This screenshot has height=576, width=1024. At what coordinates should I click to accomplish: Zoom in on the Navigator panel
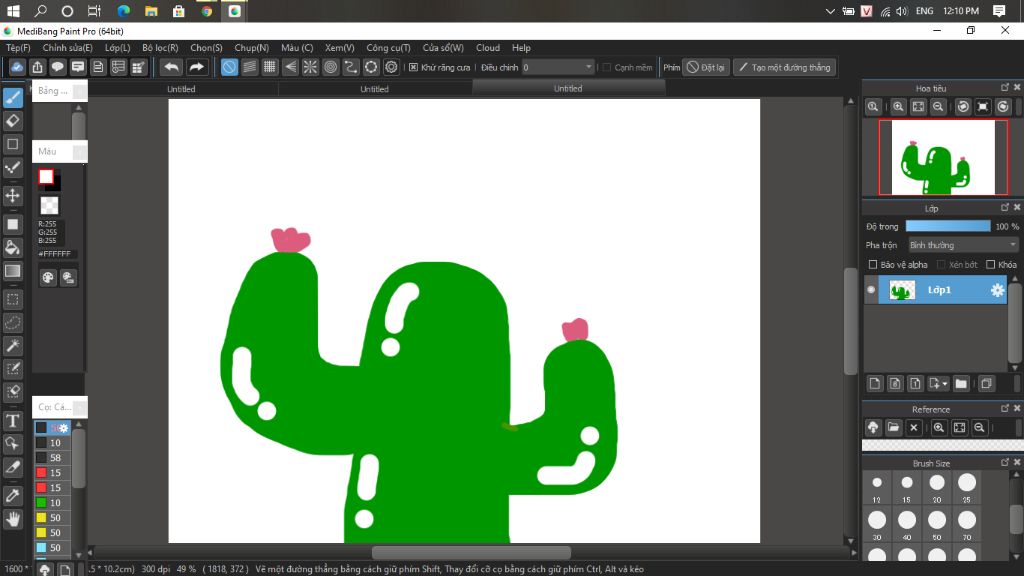pos(899,106)
